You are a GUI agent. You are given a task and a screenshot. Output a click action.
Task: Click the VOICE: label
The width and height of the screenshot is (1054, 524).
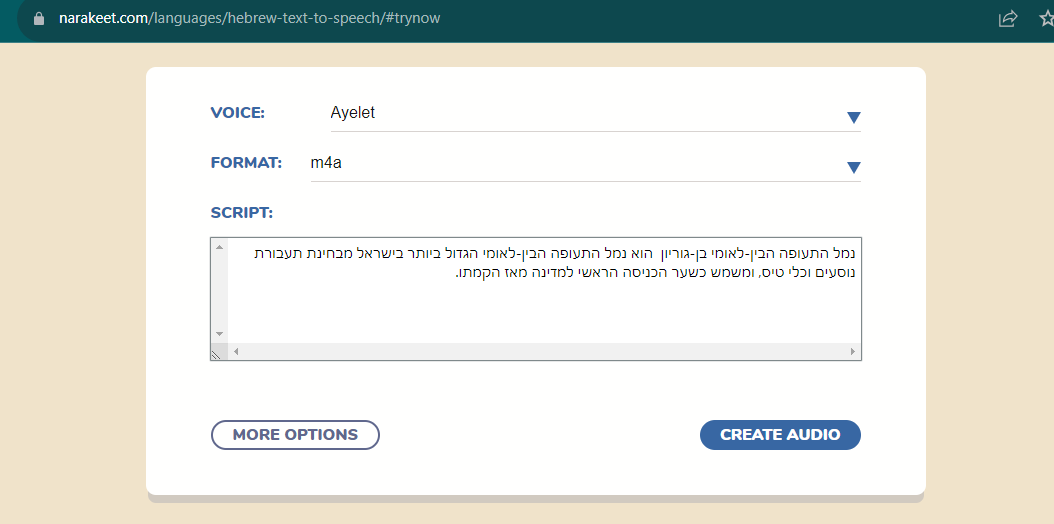point(238,113)
